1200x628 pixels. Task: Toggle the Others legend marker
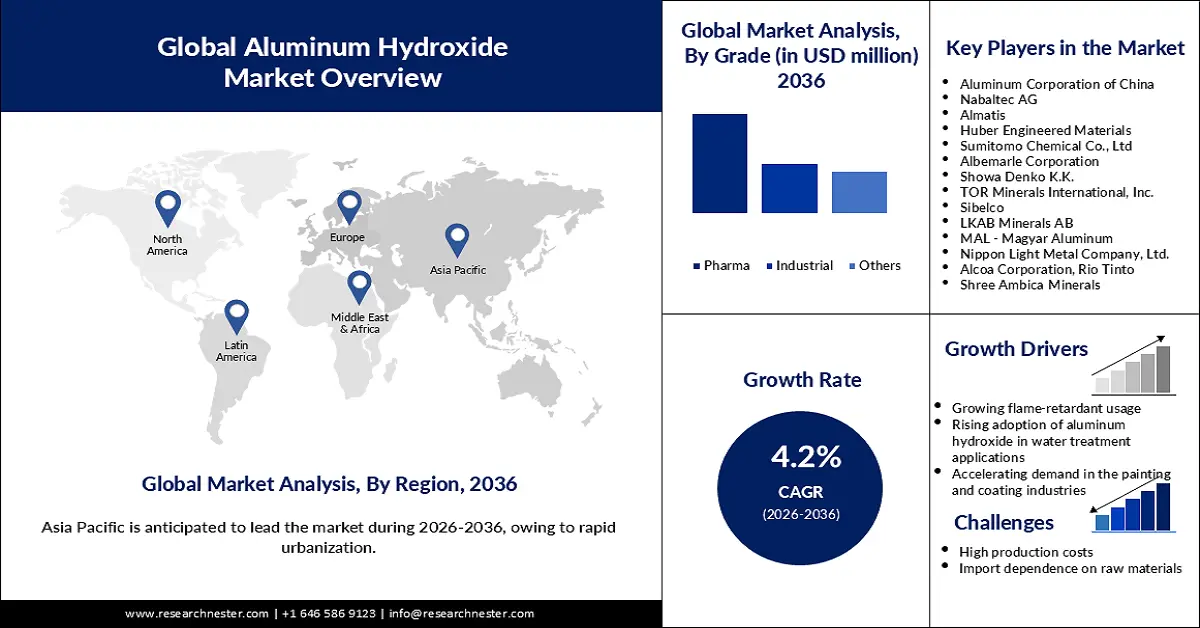coord(854,265)
